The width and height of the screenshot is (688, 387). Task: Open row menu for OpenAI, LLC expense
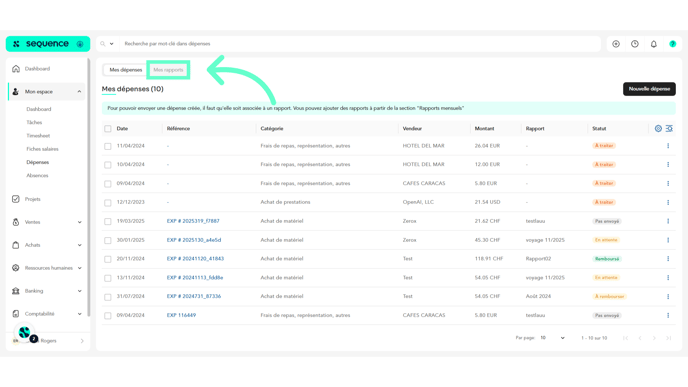[668, 202]
